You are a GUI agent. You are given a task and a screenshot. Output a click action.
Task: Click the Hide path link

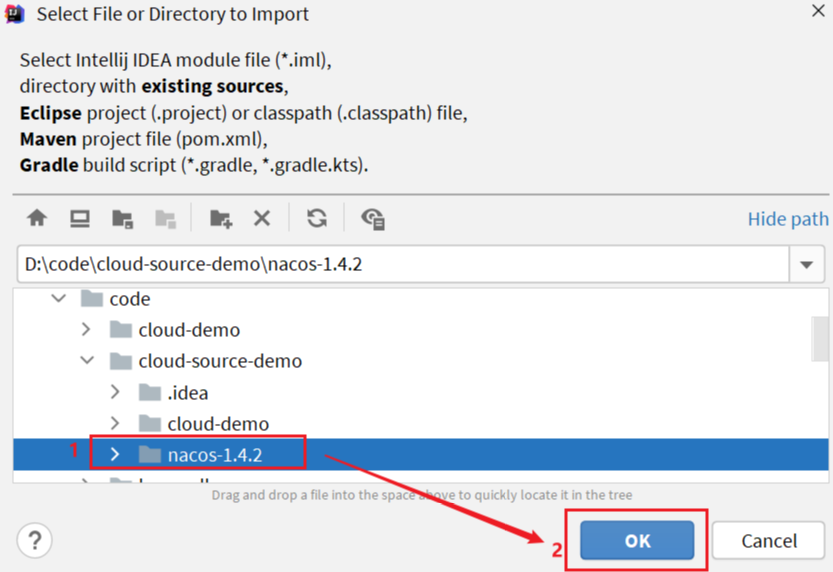(x=788, y=219)
